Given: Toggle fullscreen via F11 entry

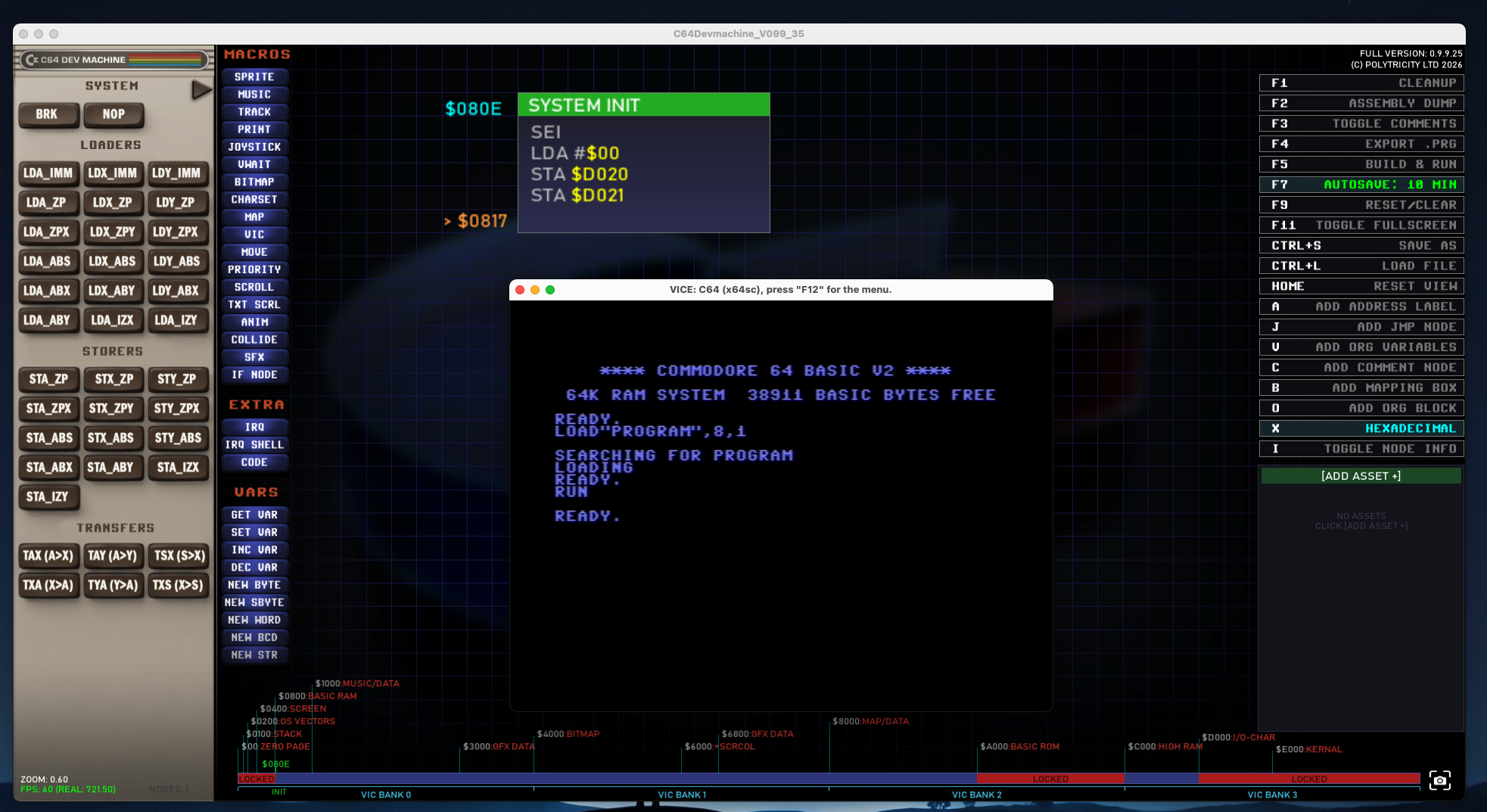Looking at the screenshot, I should (x=1361, y=226).
